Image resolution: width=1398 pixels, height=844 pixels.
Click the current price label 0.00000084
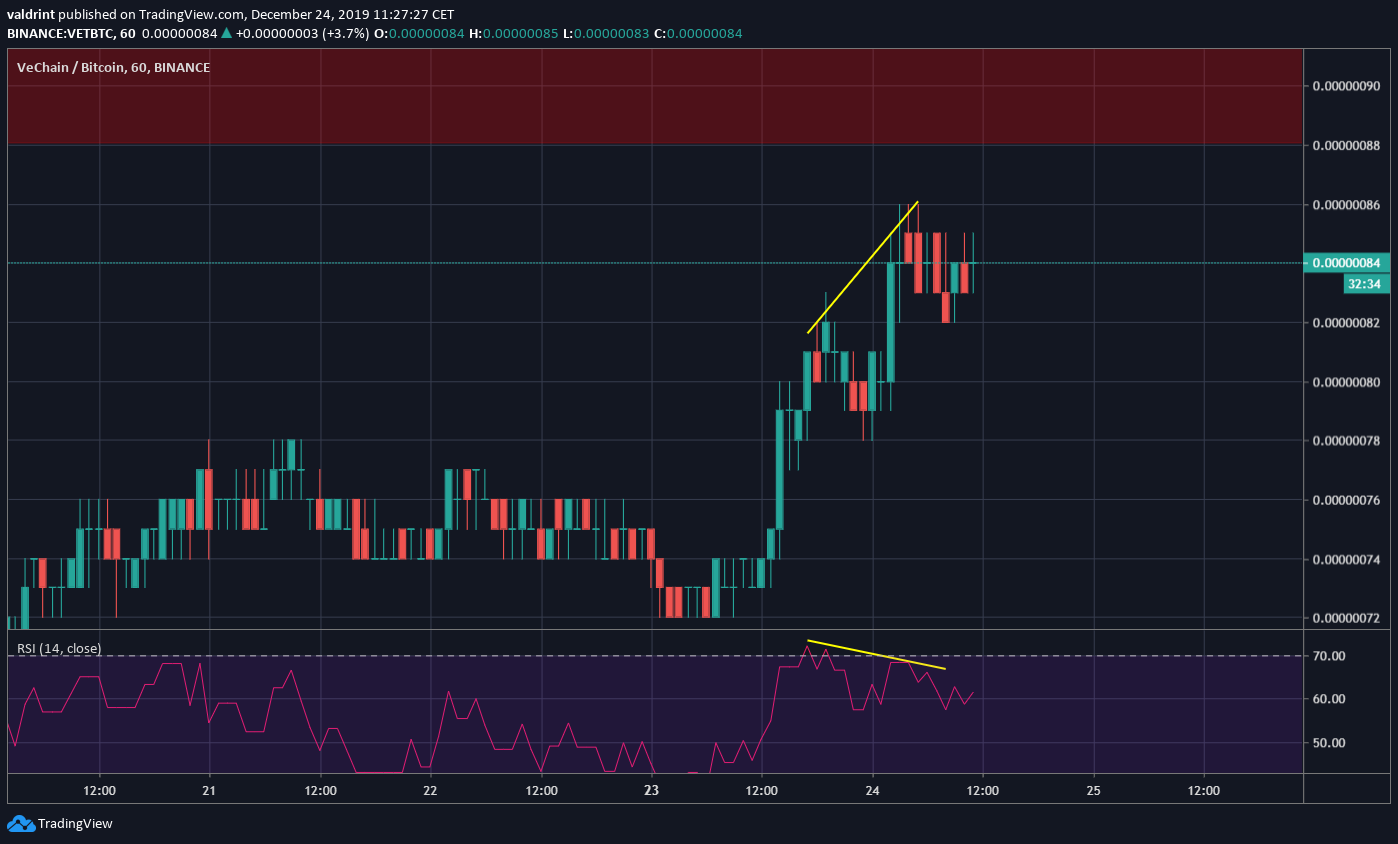point(1347,263)
